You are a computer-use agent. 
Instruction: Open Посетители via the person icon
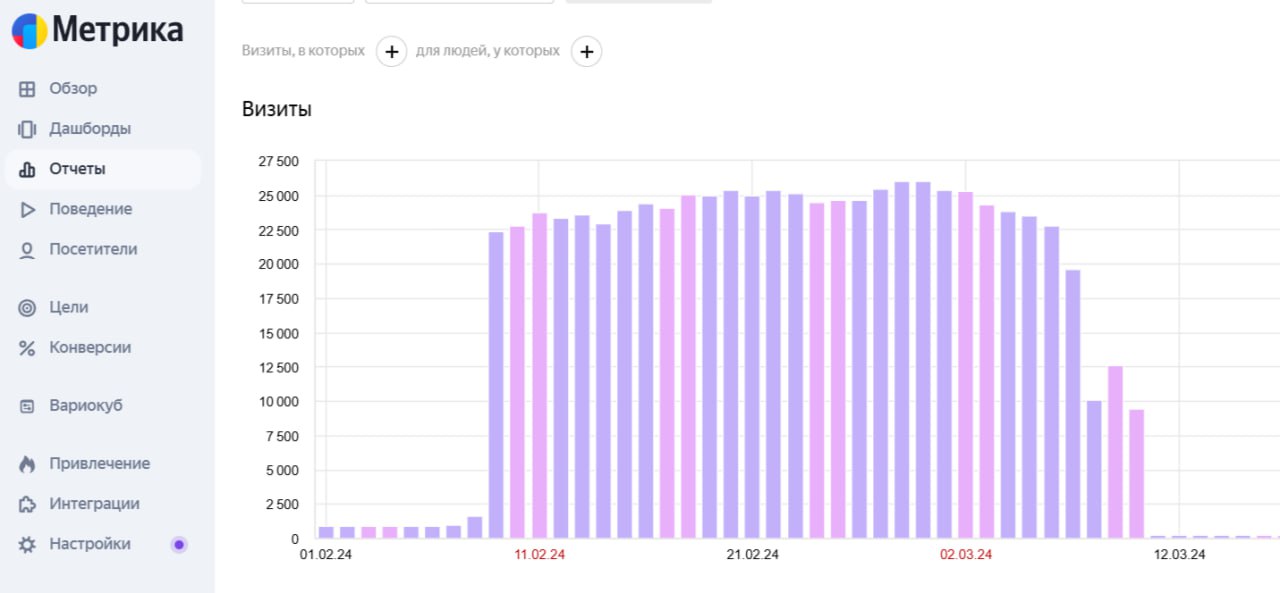pyautogui.click(x=27, y=250)
